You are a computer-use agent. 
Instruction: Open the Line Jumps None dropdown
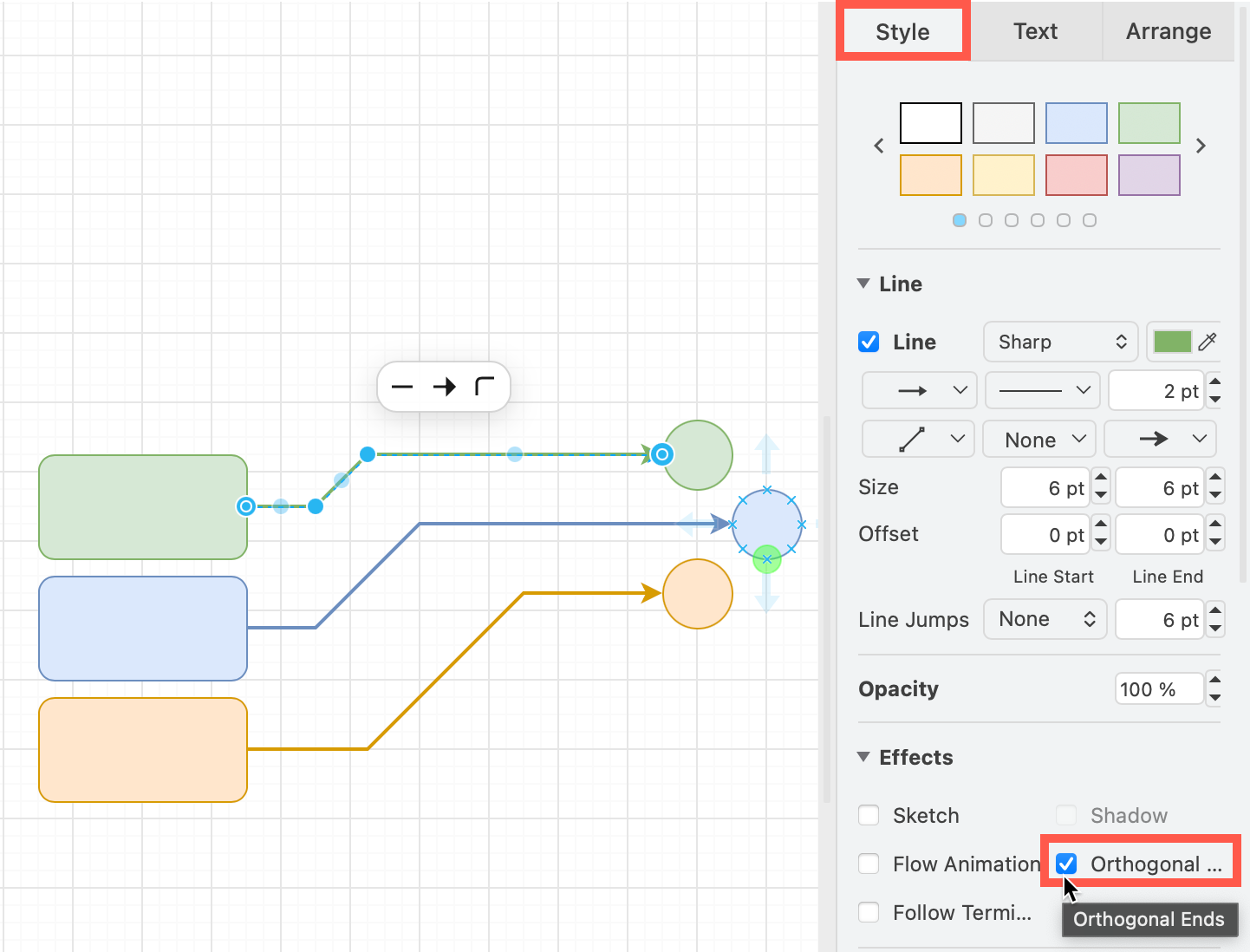tap(1045, 619)
